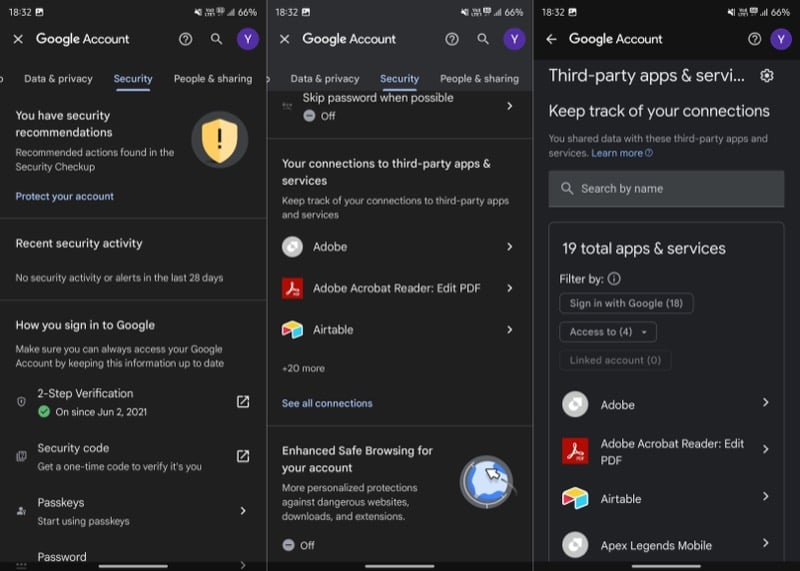Tap the yellow security warning shield icon
The height and width of the screenshot is (571, 800).
(219, 140)
